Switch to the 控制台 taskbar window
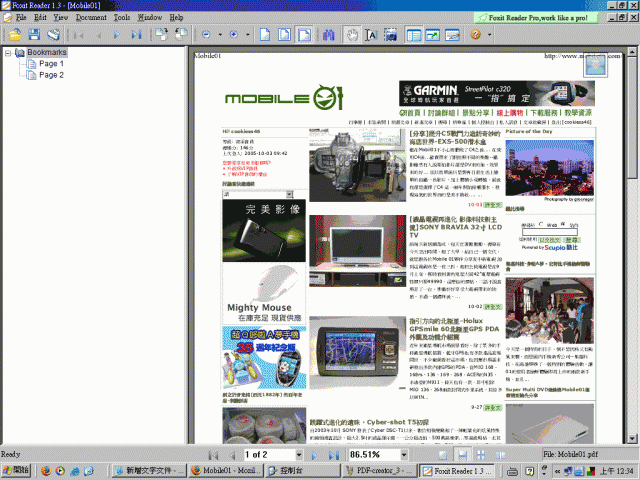The height and width of the screenshot is (480, 640). 303,471
